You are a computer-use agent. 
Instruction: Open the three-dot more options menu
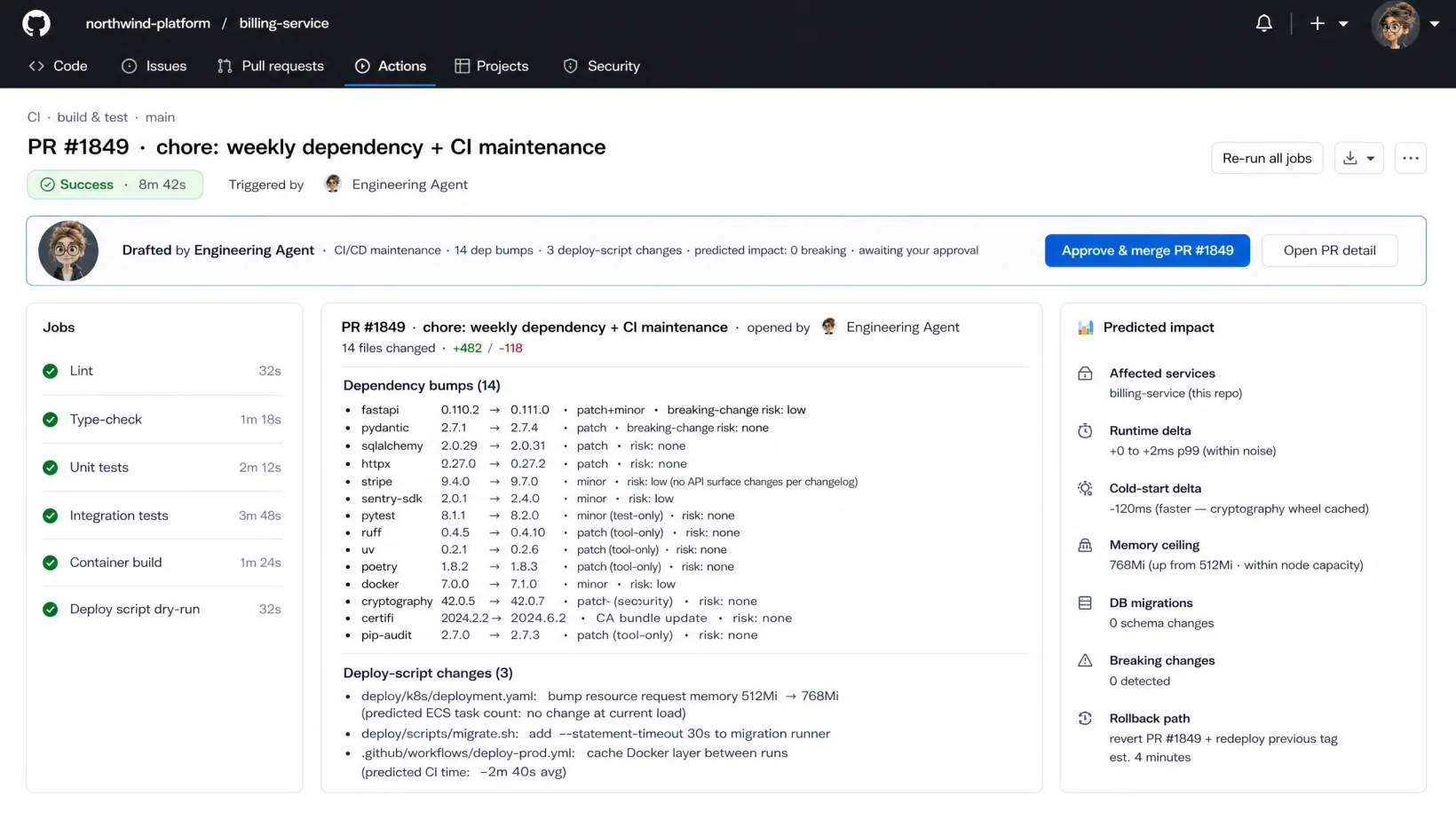pyautogui.click(x=1411, y=159)
